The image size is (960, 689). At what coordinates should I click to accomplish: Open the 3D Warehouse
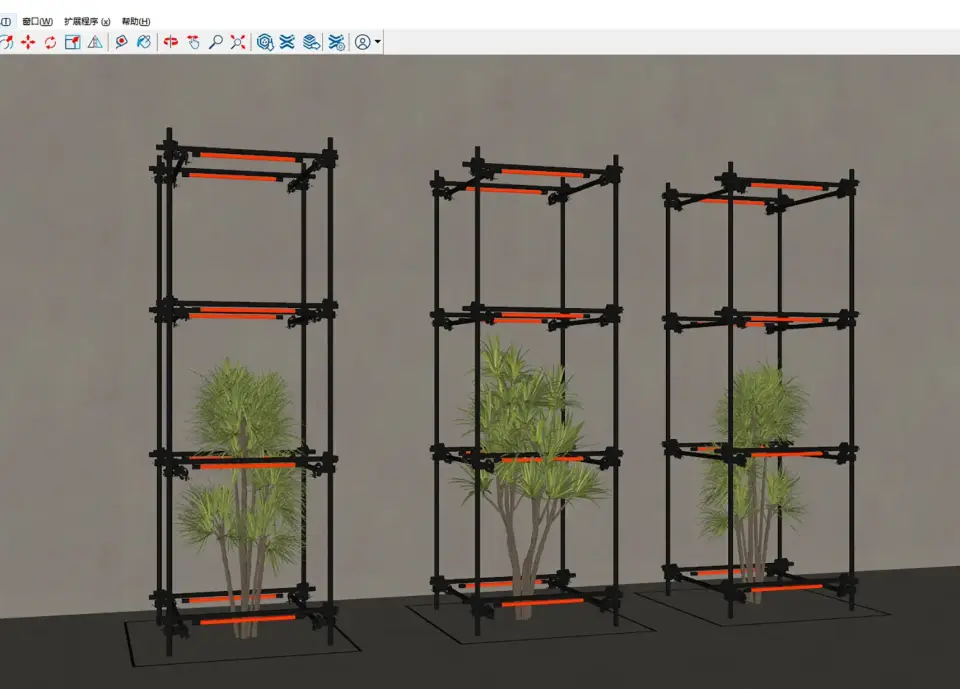coord(265,42)
